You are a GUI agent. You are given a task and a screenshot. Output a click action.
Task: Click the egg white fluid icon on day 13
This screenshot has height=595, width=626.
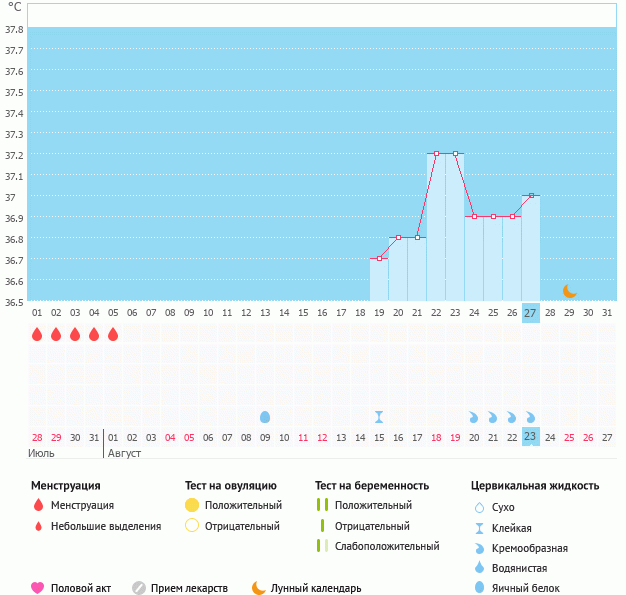point(265,417)
